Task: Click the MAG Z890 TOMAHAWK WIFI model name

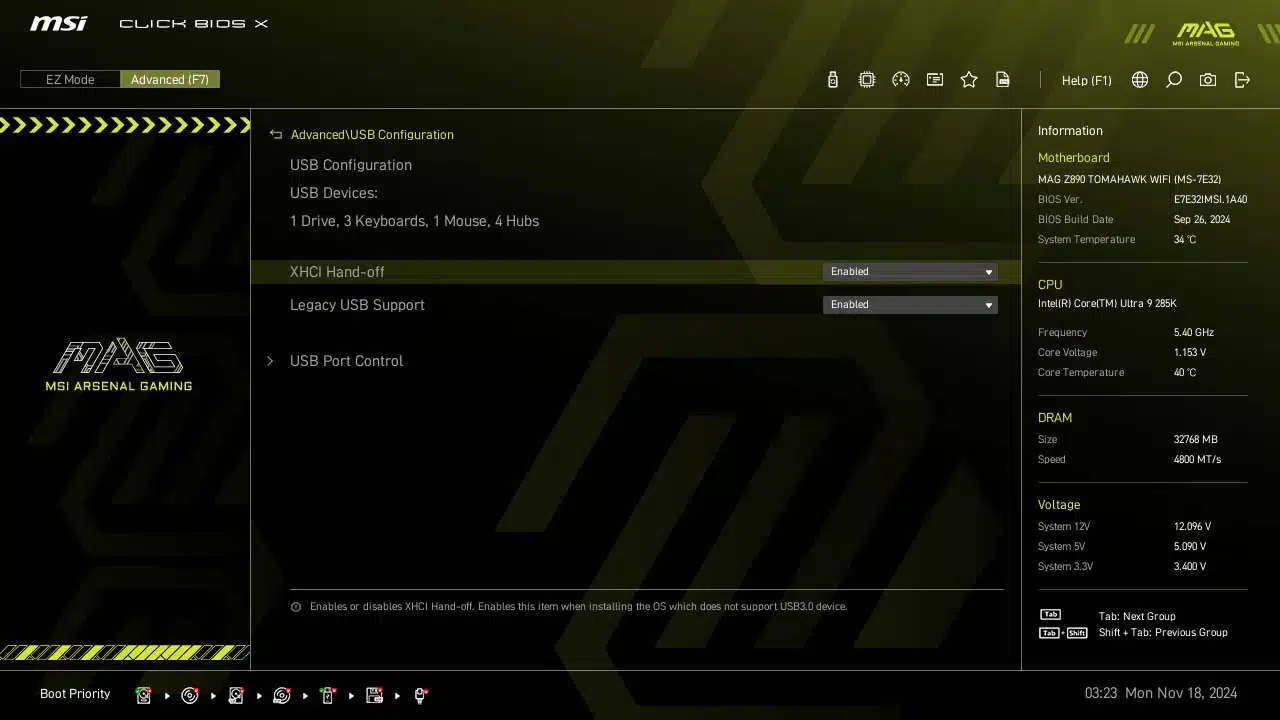Action: (1129, 180)
